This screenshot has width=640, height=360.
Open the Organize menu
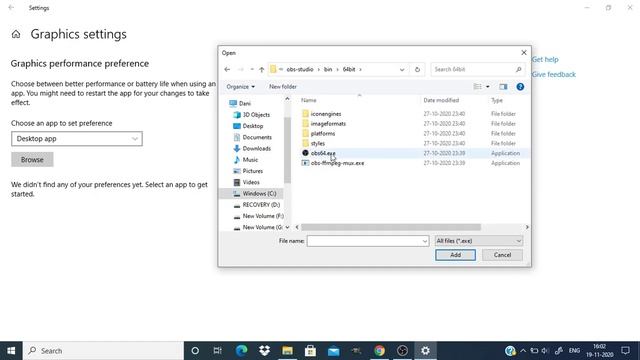[x=240, y=87]
